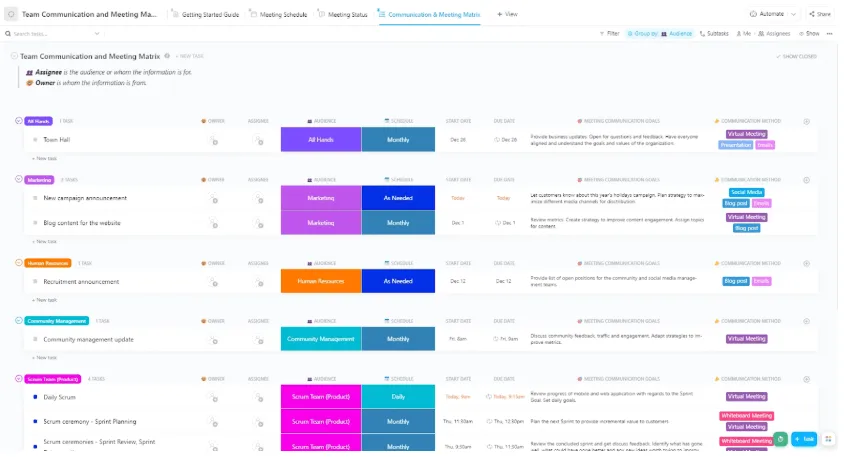Open the three-dot more options menu
846x457 pixels.
pyautogui.click(x=829, y=33)
